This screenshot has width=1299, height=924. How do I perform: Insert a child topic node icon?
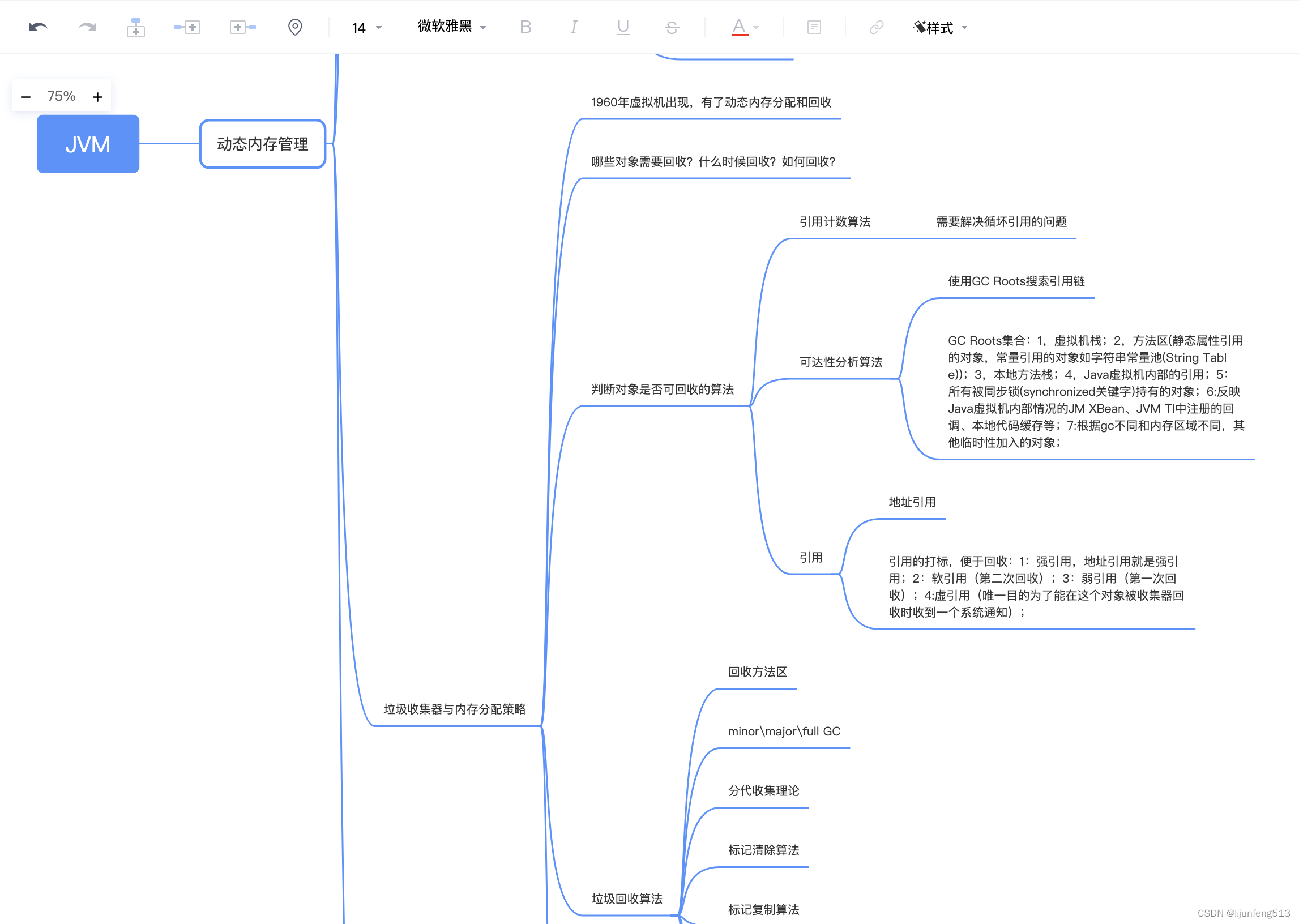(135, 27)
